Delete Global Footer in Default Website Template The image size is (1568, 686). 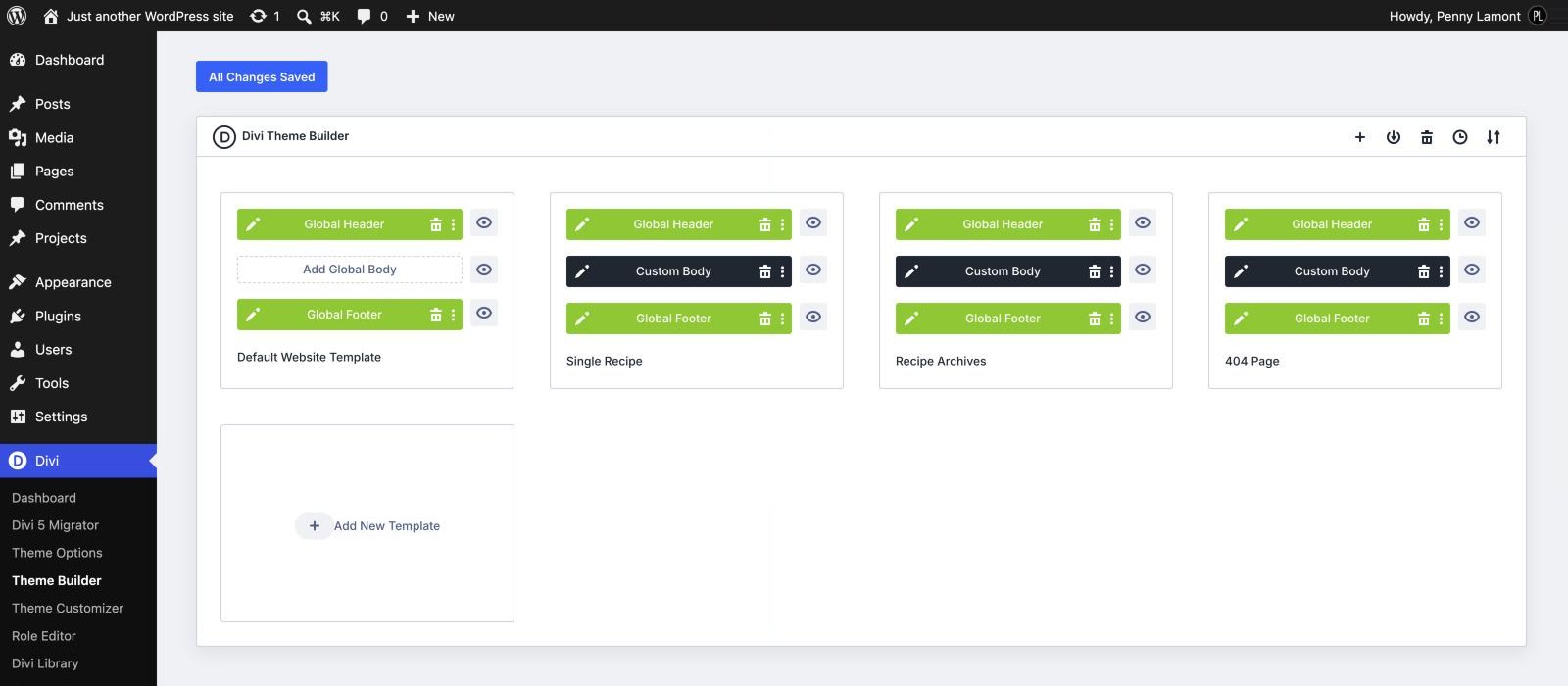point(436,315)
